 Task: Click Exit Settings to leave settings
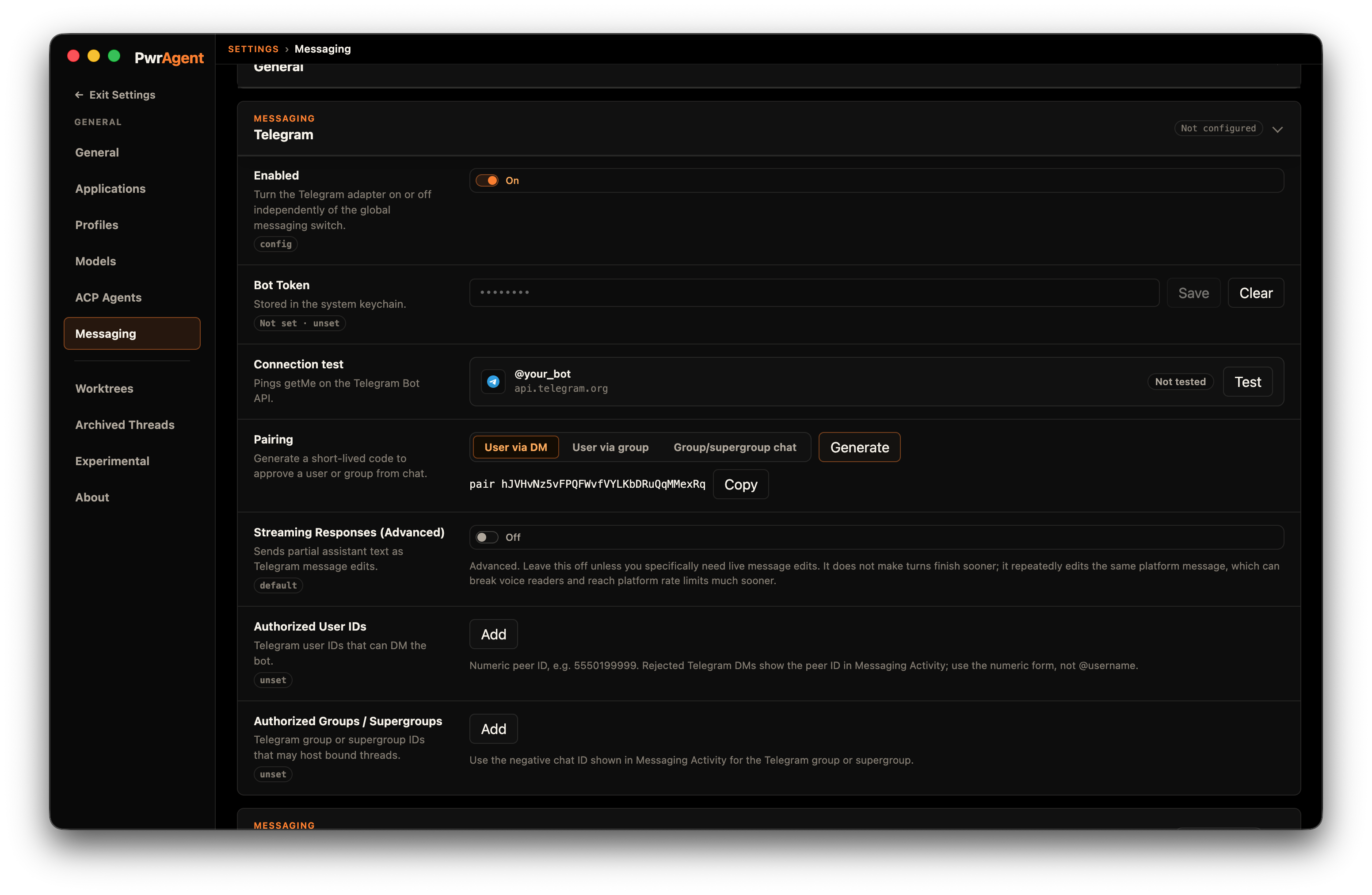tap(115, 95)
